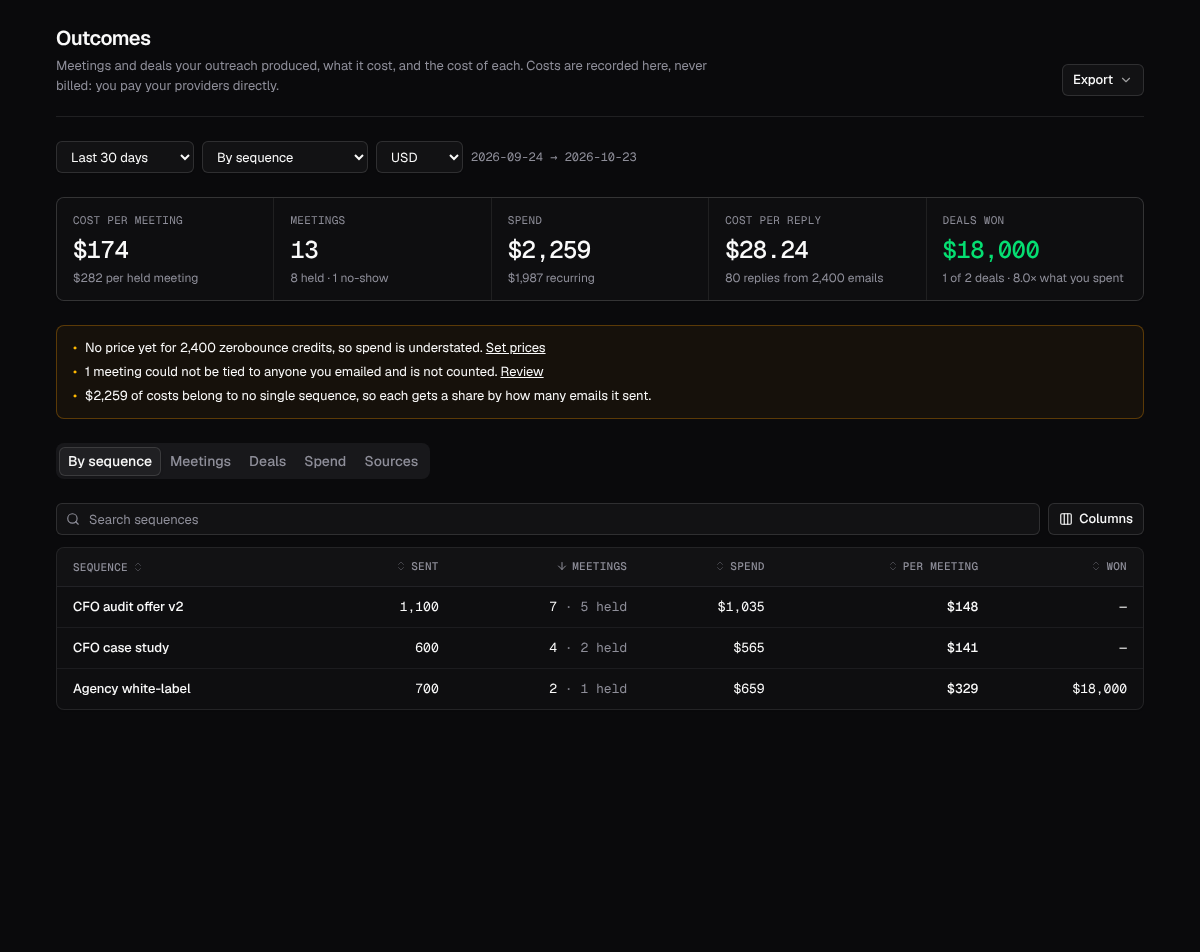Sort by the Won column header
Screen dimensions: 1200x952
coord(1109,567)
